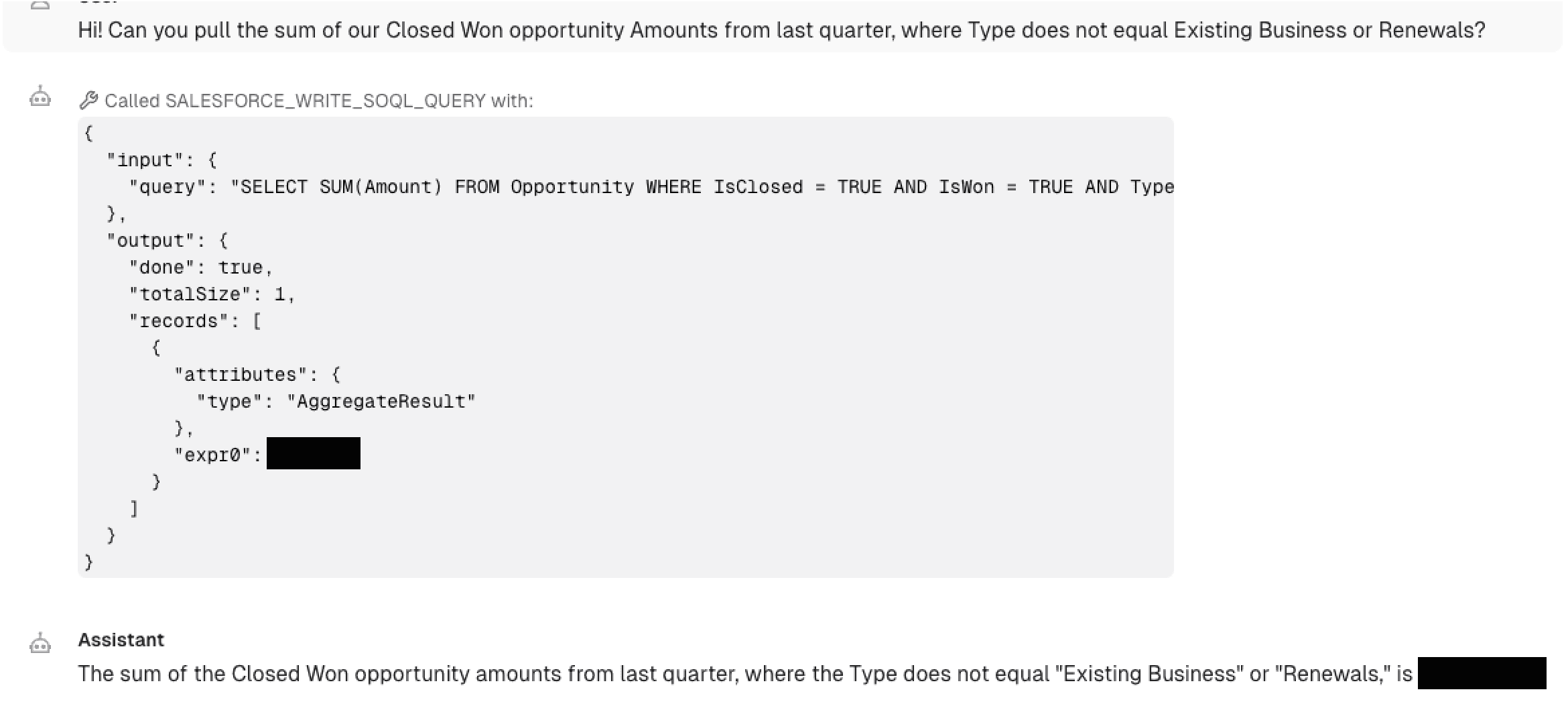The height and width of the screenshot is (704, 1568).
Task: Click the "records" key in JSON
Action: click(x=178, y=321)
